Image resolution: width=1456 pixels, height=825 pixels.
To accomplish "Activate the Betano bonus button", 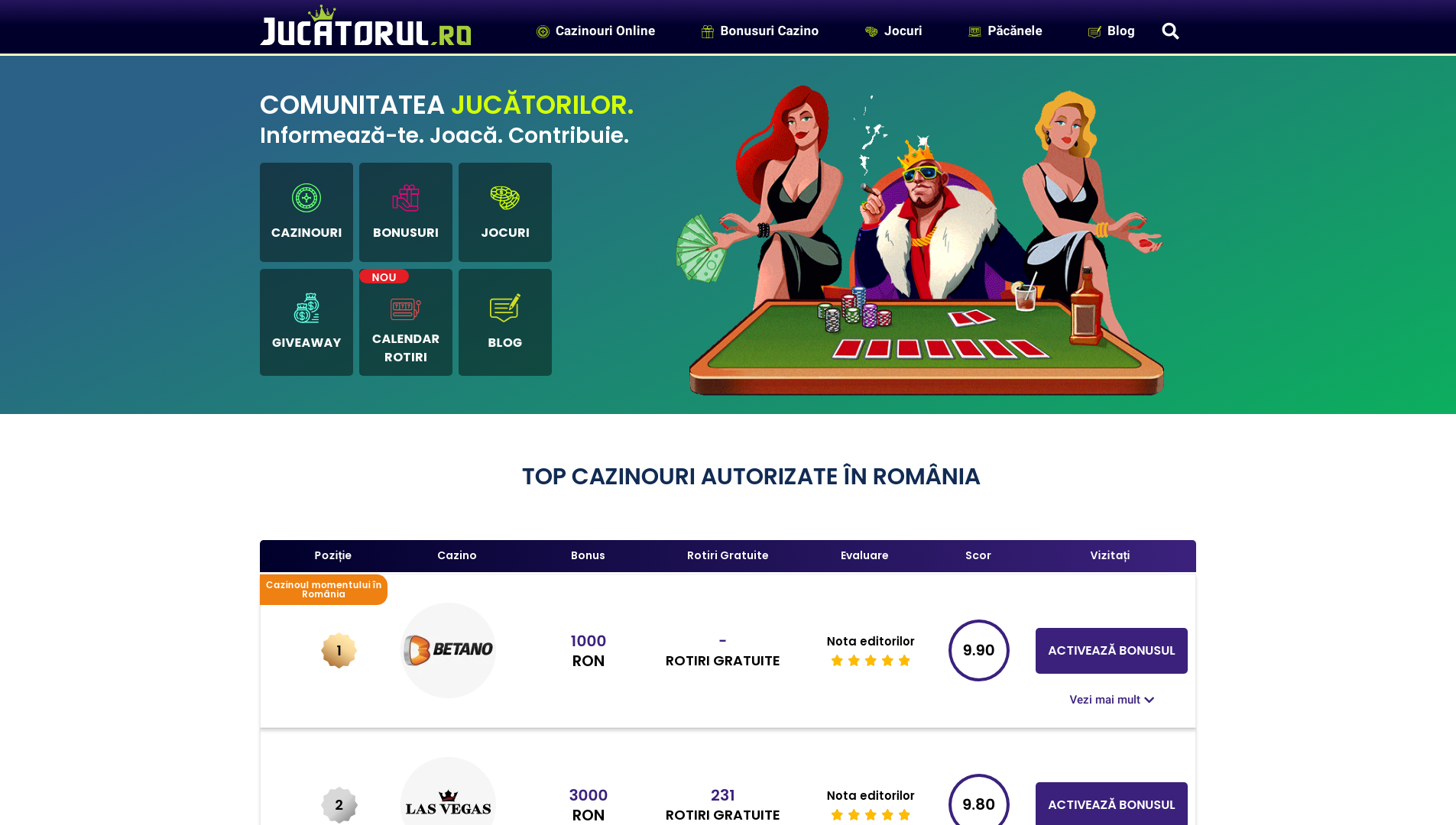I will (1111, 651).
